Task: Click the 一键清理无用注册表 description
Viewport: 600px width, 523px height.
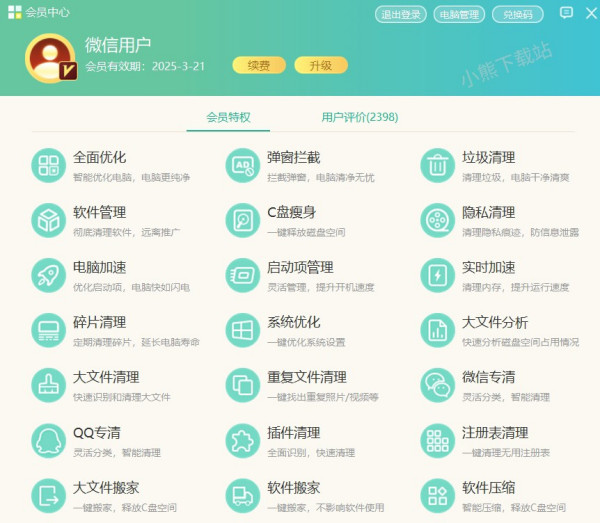Action: (506, 453)
